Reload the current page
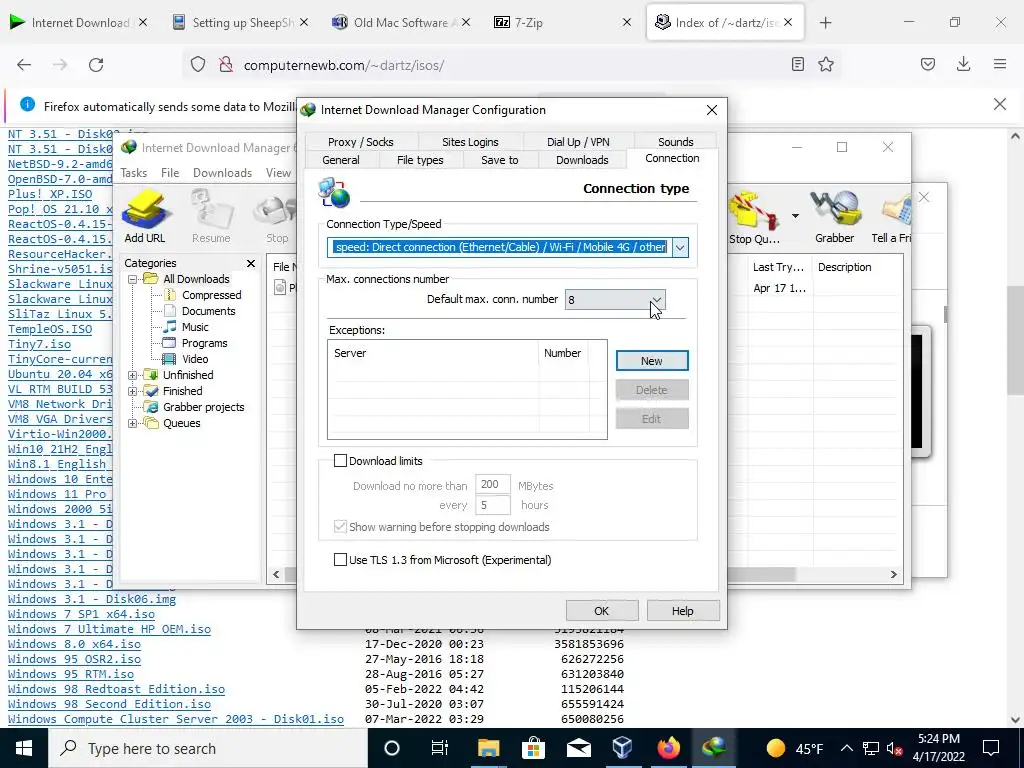The image size is (1024, 768). 96,65
